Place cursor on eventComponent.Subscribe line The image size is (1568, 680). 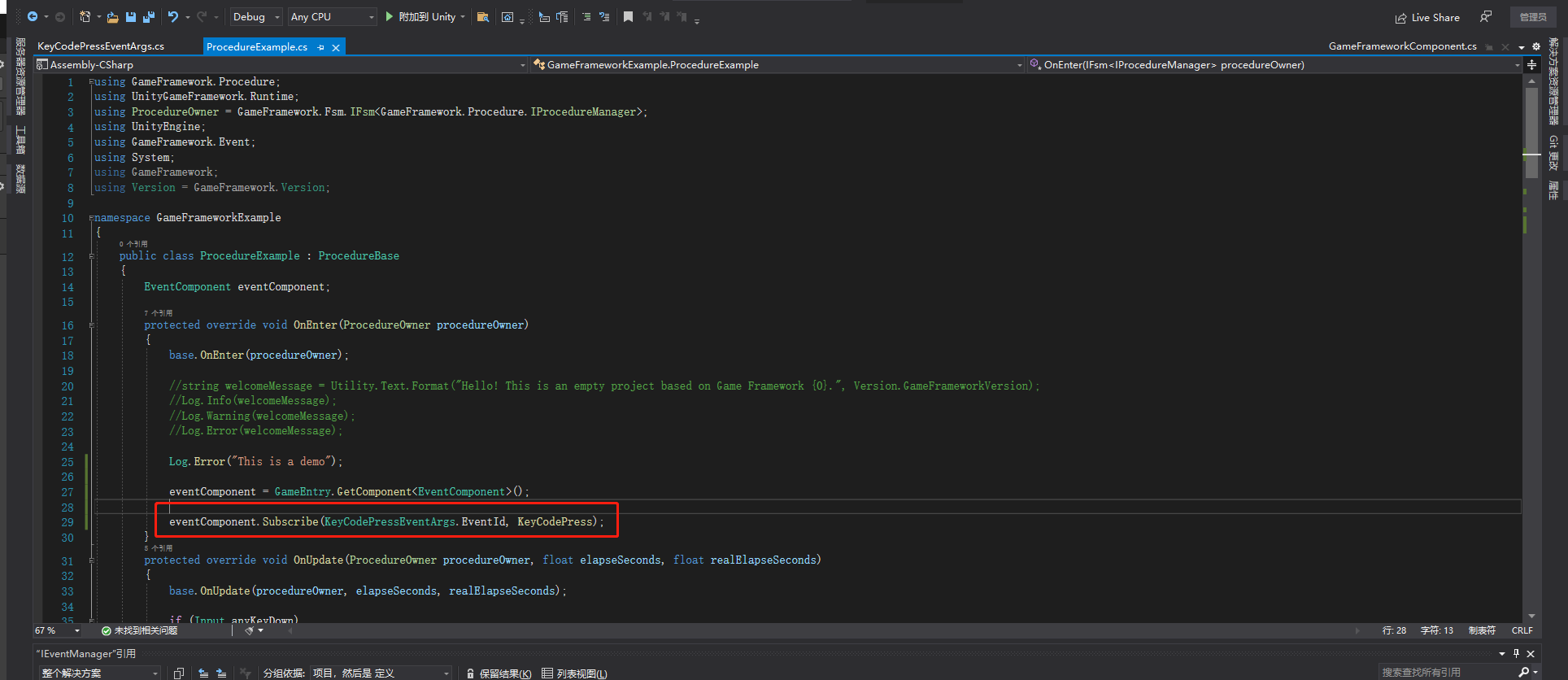click(x=386, y=522)
